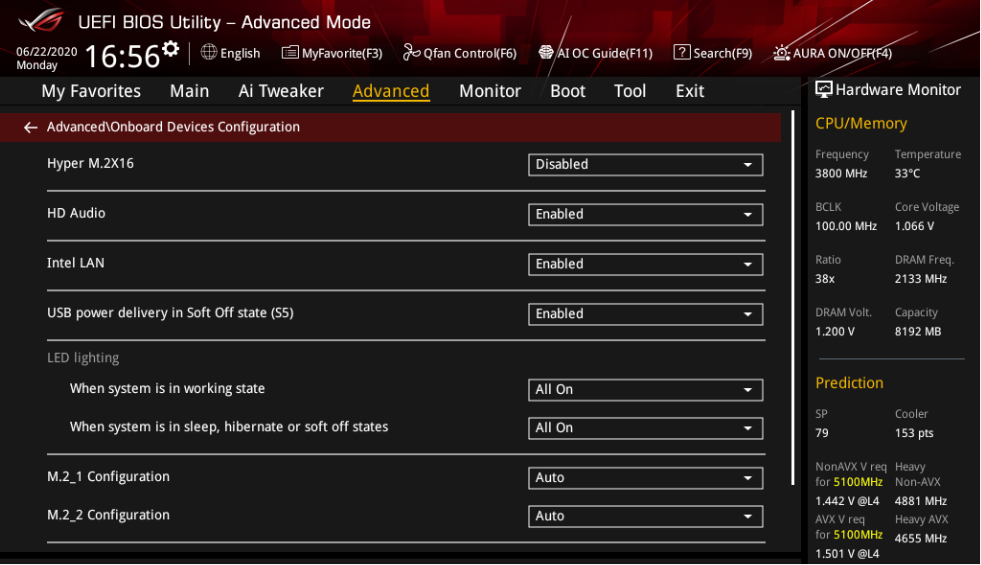The width and height of the screenshot is (981, 565).
Task: Click Advanced\Onboard Devices Configuration breadcrumb text
Action: [x=173, y=127]
